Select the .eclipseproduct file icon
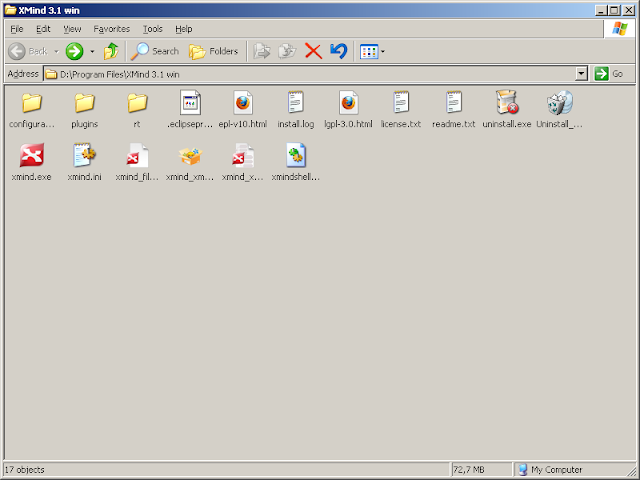This screenshot has width=640, height=480. (190, 102)
